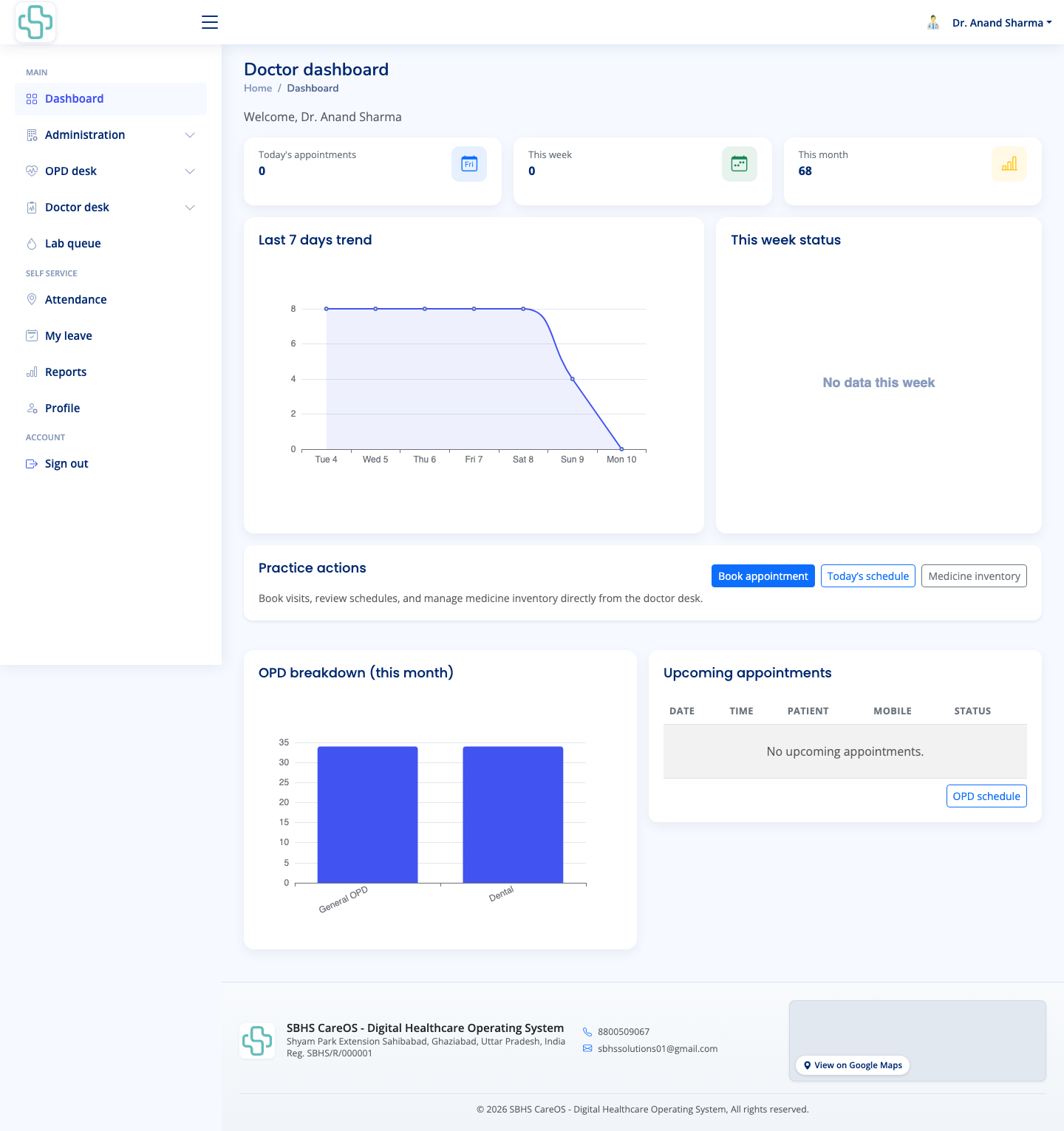Toggle the hamburger sidebar menu
Image resolution: width=1064 pixels, height=1131 pixels.
210,22
